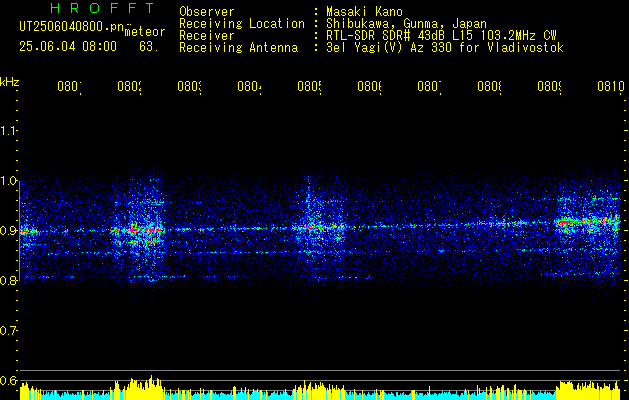Click receiver details RTL-SDR SDR# 43dB line
Image resolution: width=629 pixels, height=400 pixels.
click(x=441, y=36)
